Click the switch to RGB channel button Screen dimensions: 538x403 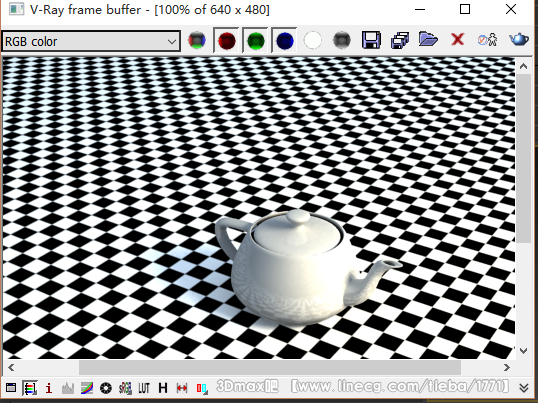click(197, 40)
